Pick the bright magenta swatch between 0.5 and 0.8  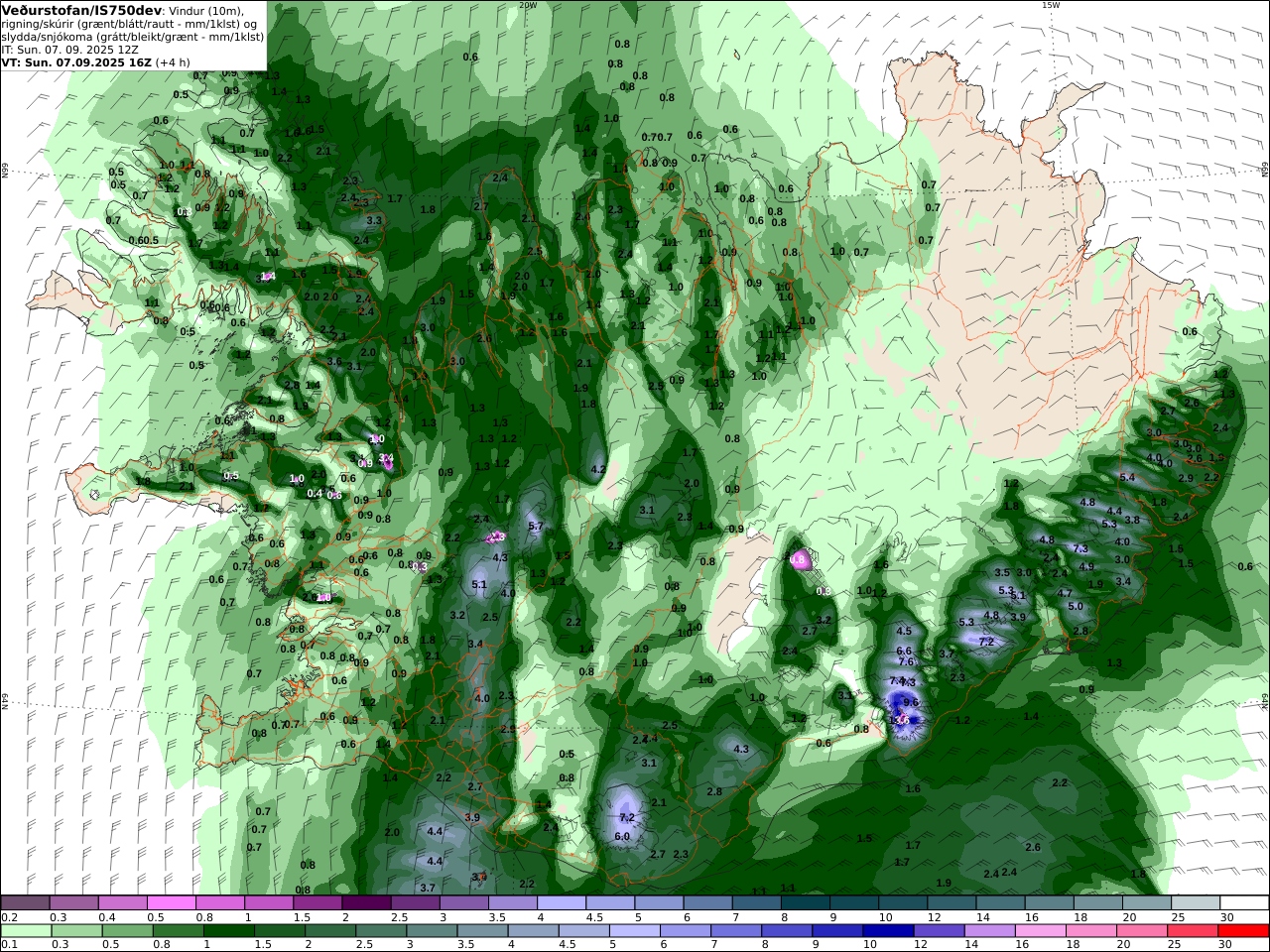tap(171, 902)
